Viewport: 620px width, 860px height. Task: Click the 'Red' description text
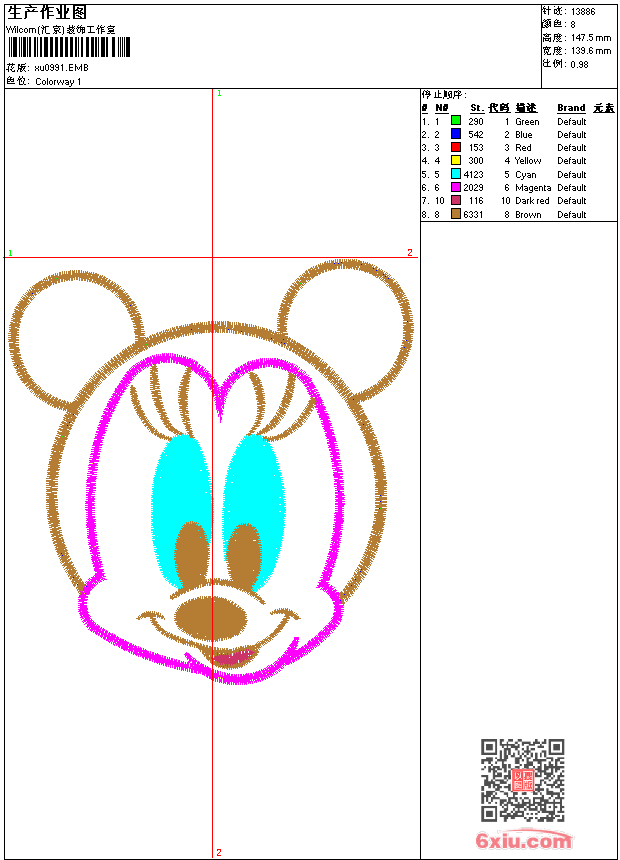click(x=523, y=148)
